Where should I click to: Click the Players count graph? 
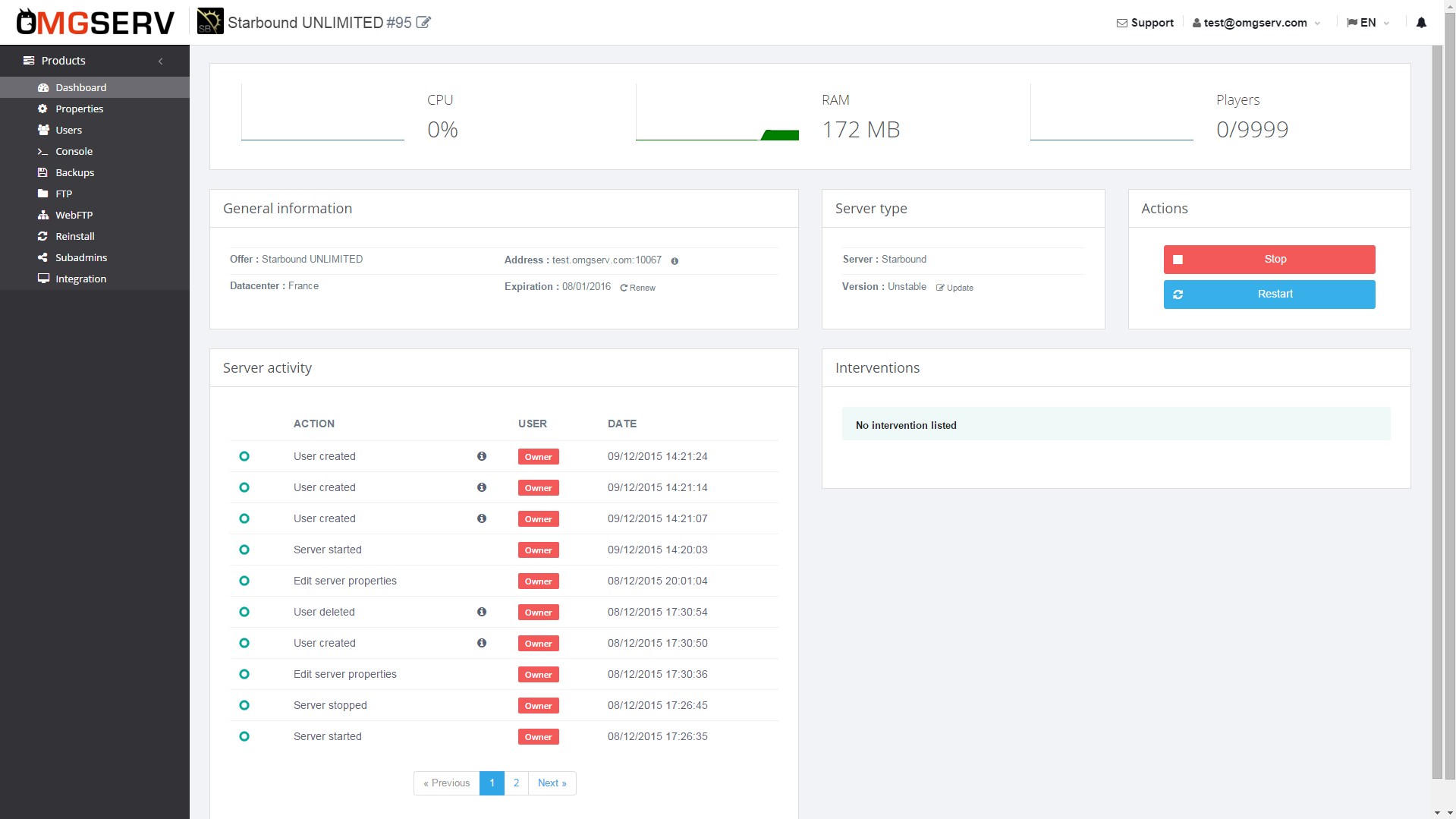click(x=1112, y=112)
